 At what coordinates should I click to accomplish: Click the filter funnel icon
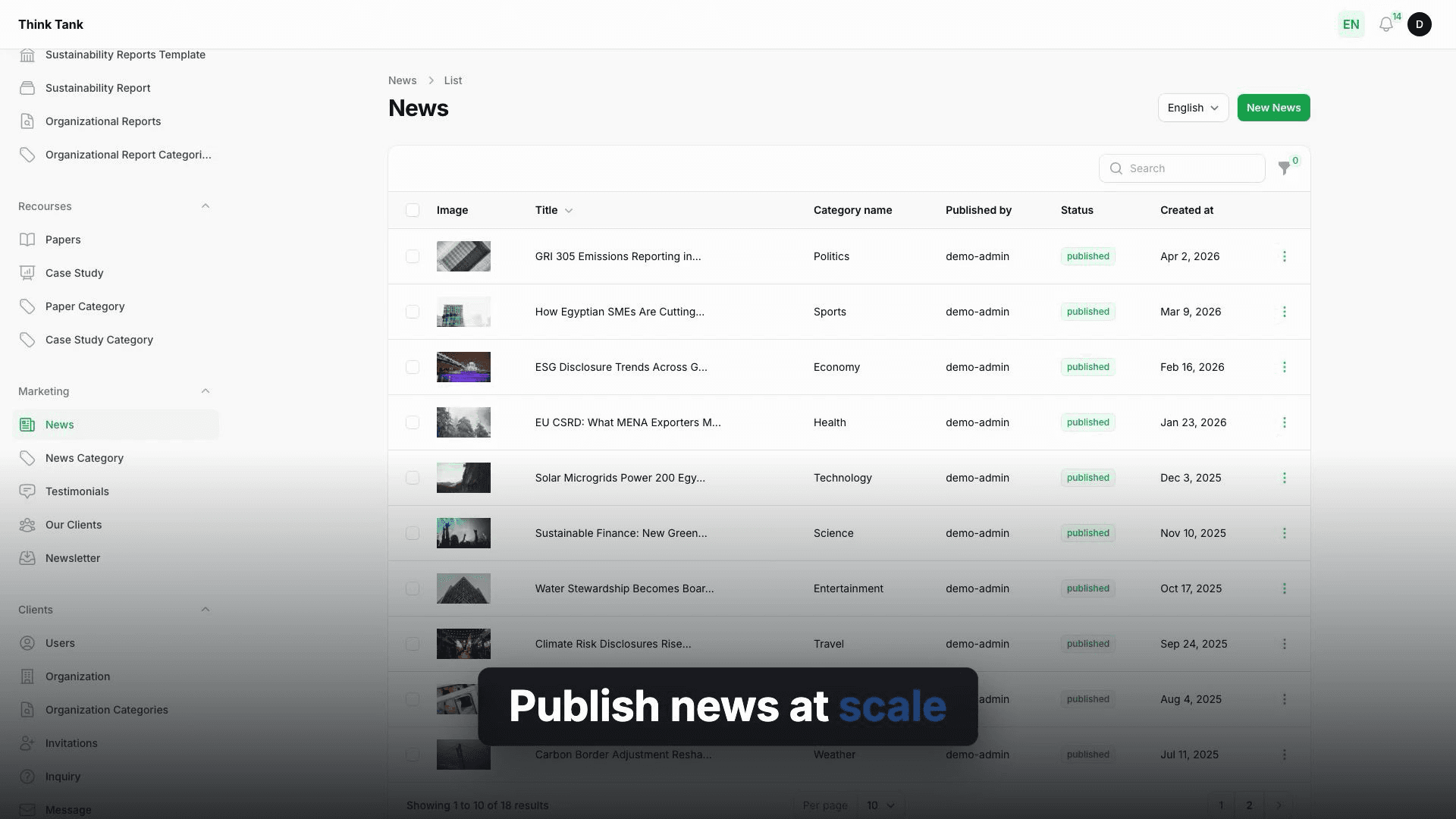pos(1285,168)
